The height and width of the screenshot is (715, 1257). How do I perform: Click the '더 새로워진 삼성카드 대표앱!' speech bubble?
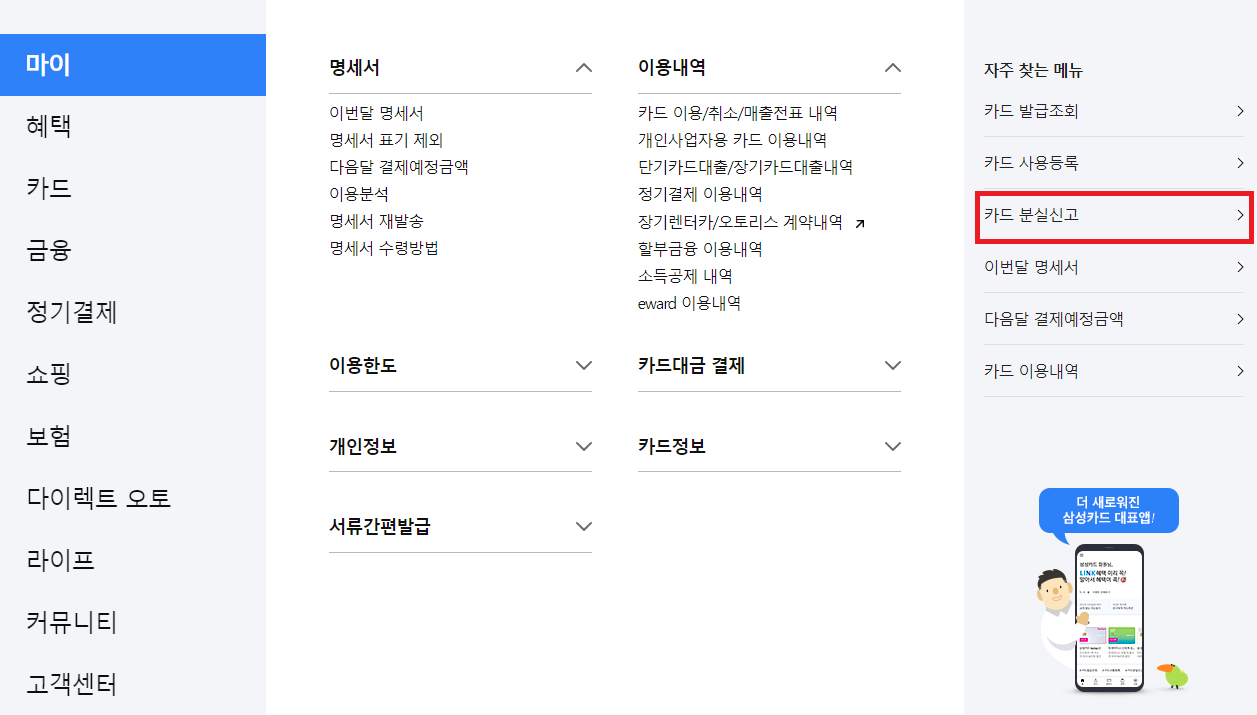[1109, 510]
